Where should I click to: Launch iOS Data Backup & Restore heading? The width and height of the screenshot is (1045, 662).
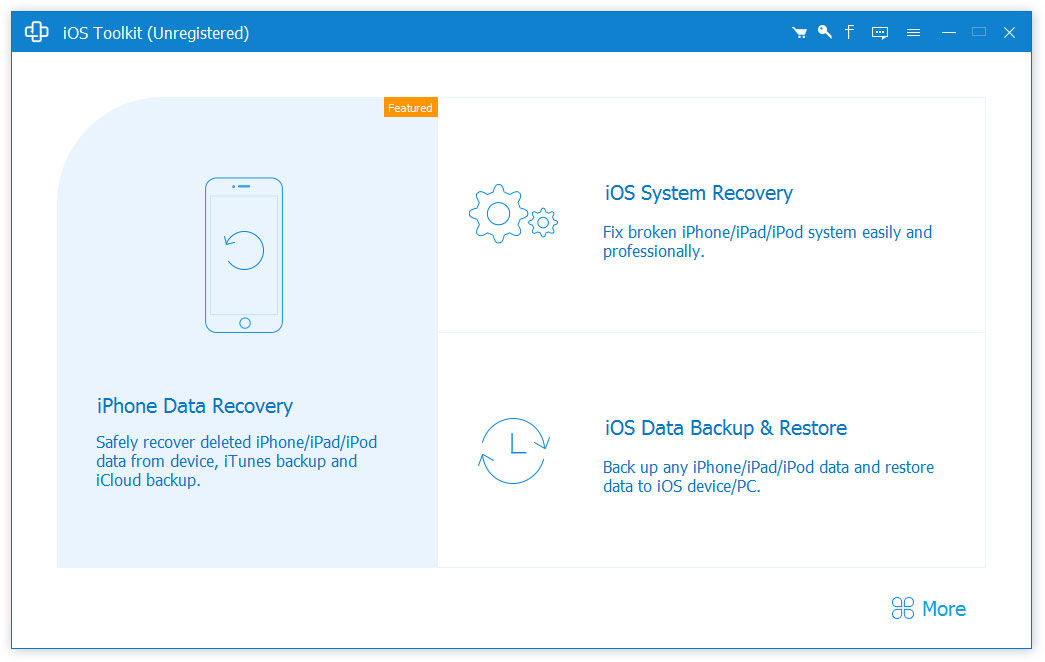[725, 428]
